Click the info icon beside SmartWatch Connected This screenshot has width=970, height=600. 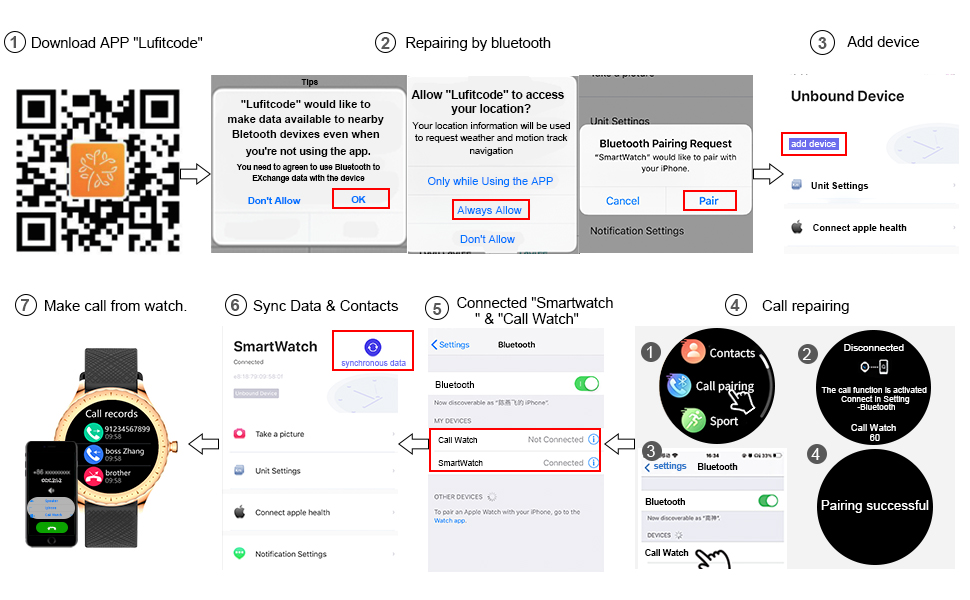[593, 462]
